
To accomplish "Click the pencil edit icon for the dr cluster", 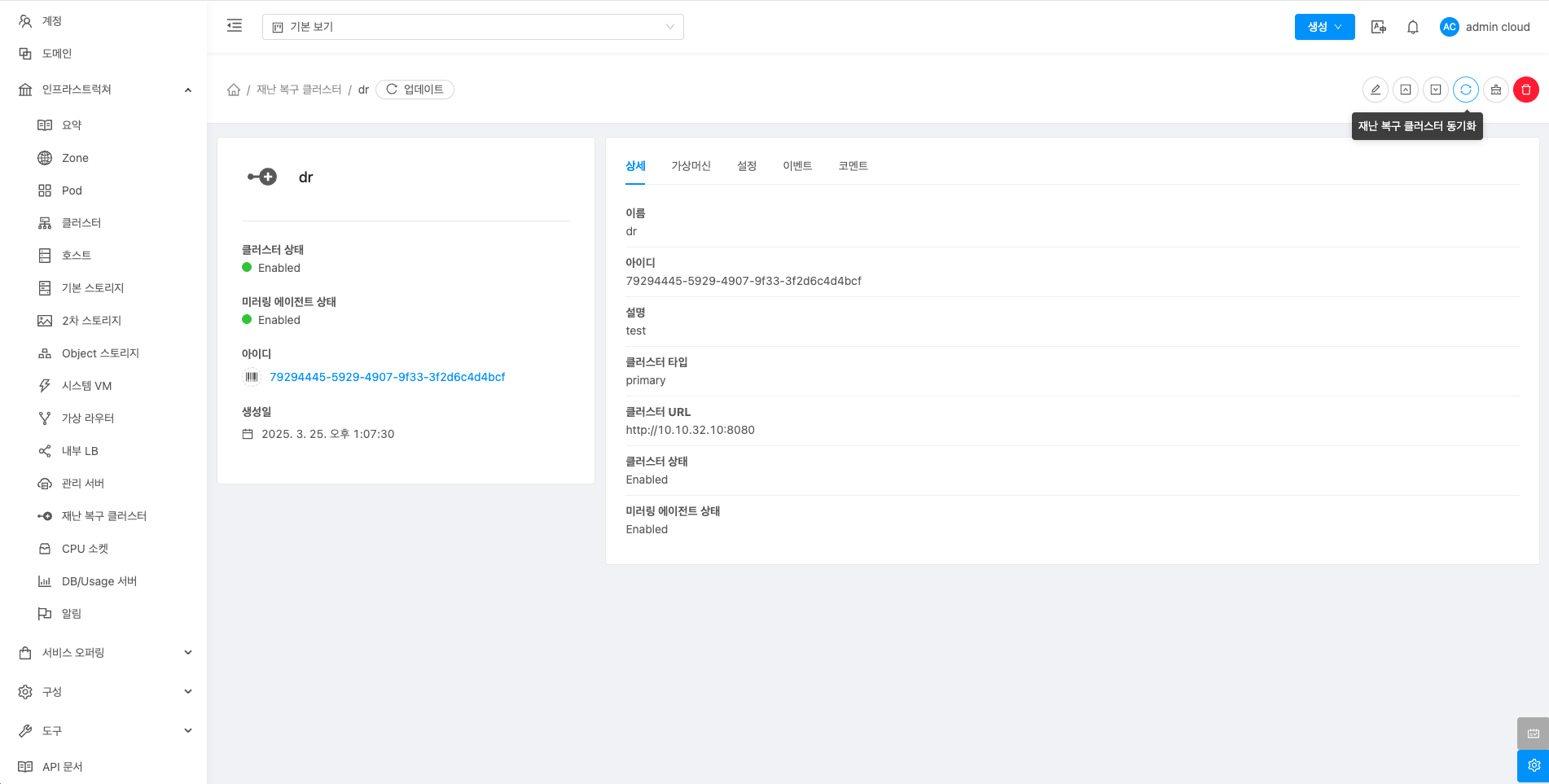I will coord(1375,90).
